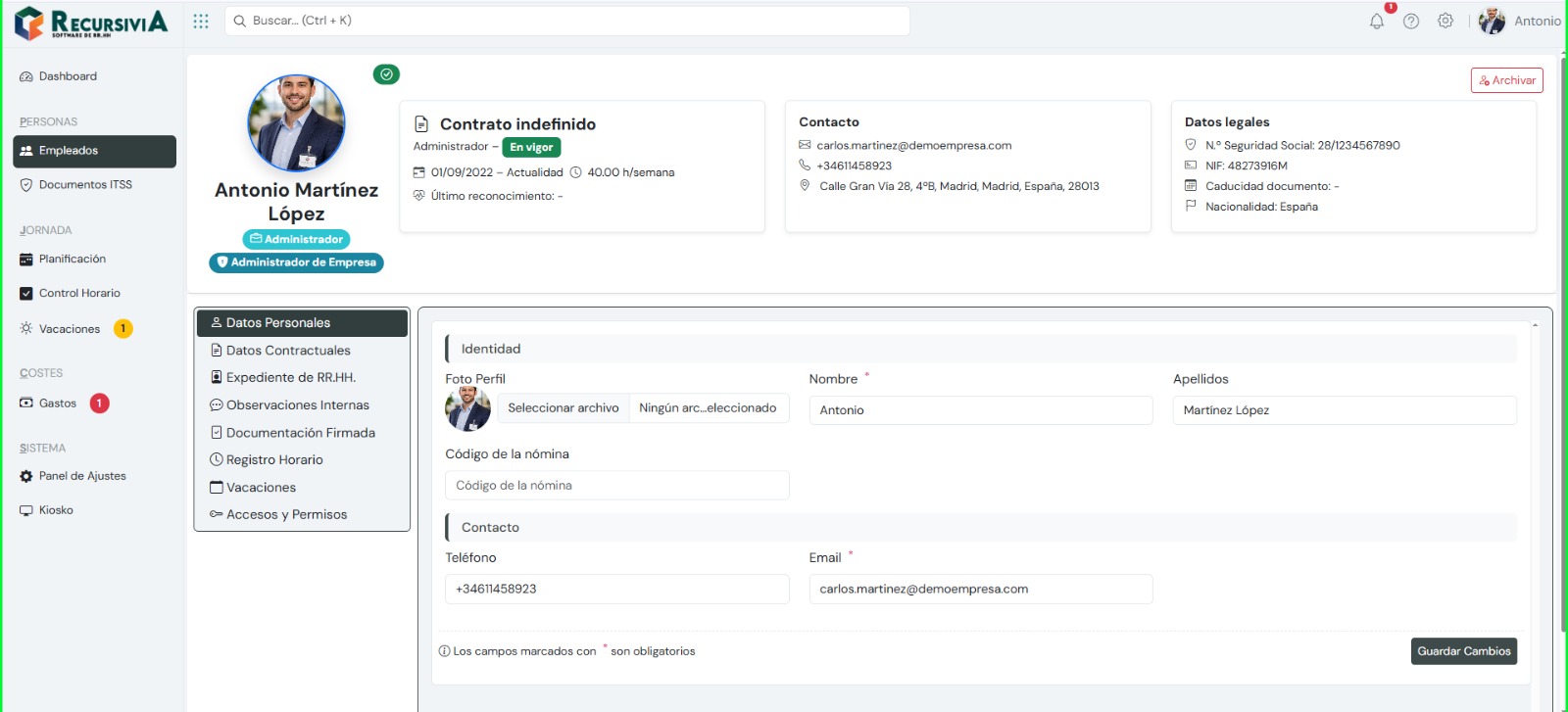Open Antonio user profile menu
Viewport: 1568px width, 712px height.
[1520, 21]
